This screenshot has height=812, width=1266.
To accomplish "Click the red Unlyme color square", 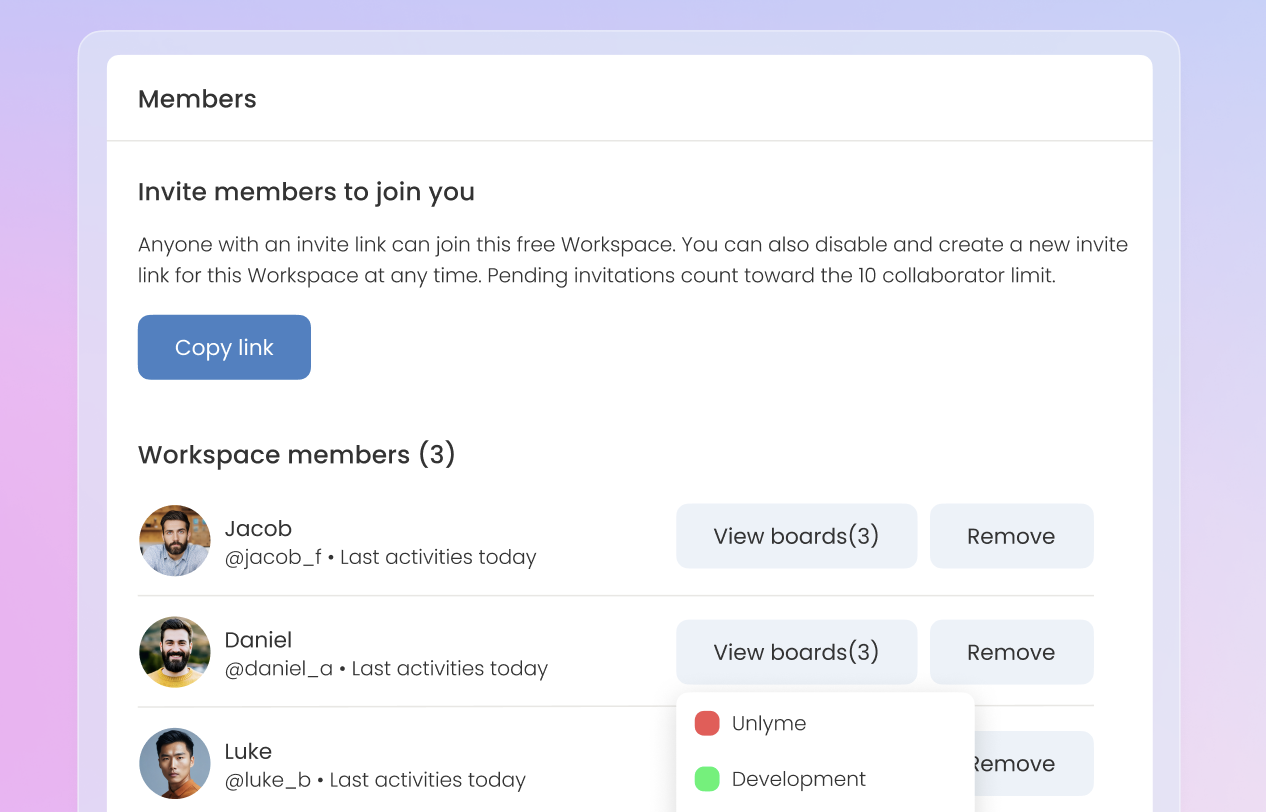I will tap(707, 723).
